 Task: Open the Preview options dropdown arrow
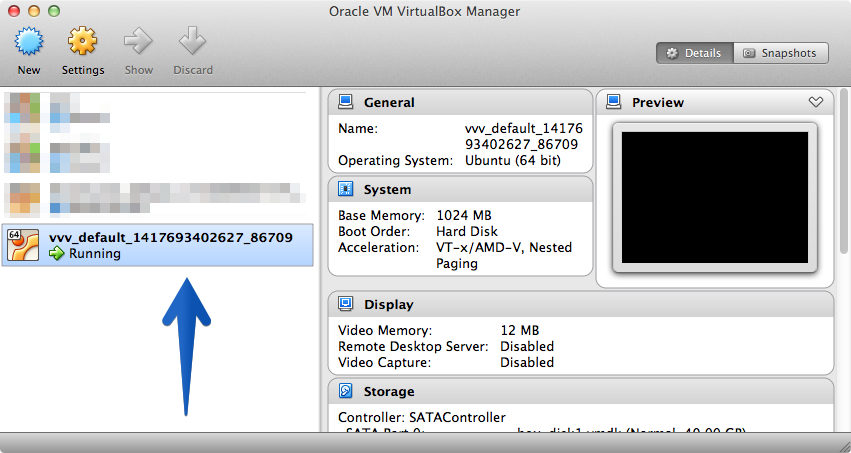pyautogui.click(x=816, y=102)
